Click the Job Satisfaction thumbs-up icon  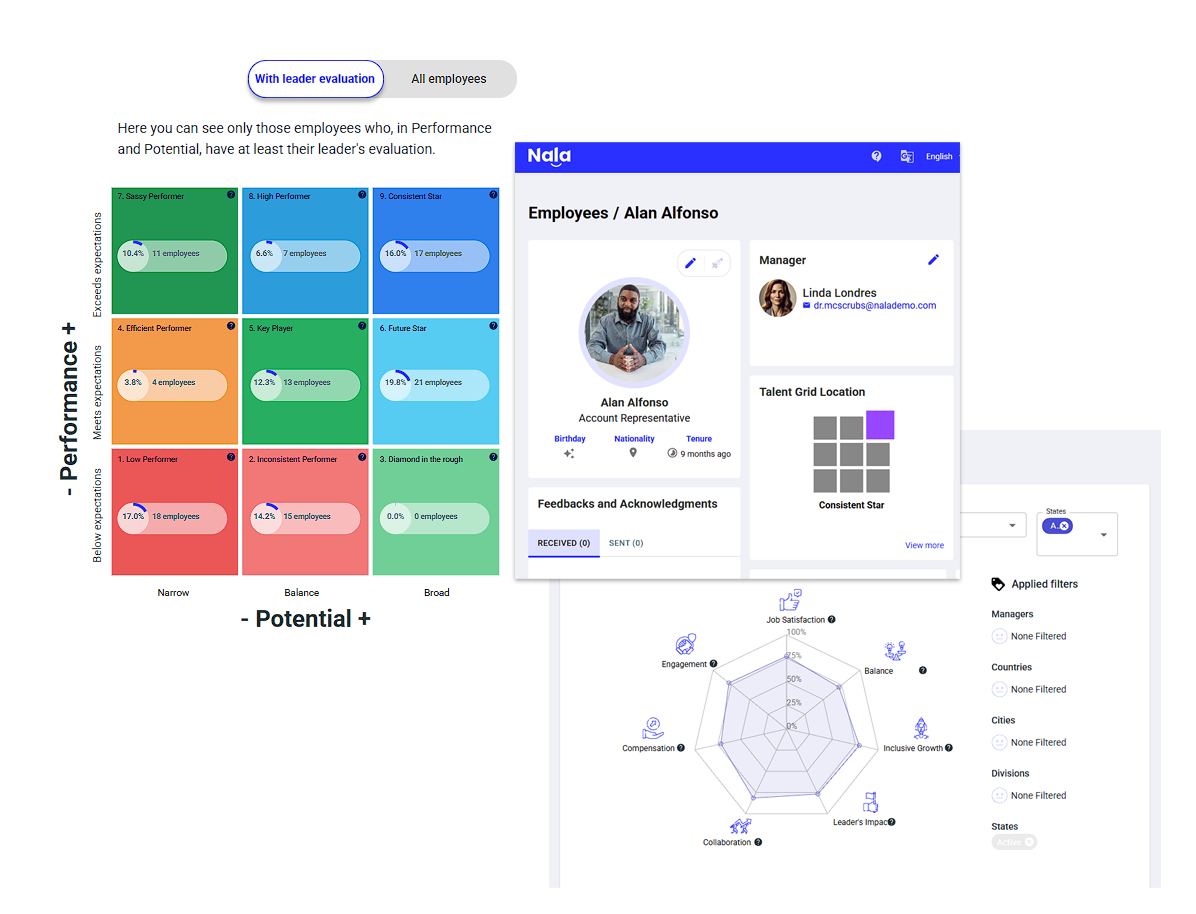coord(790,600)
